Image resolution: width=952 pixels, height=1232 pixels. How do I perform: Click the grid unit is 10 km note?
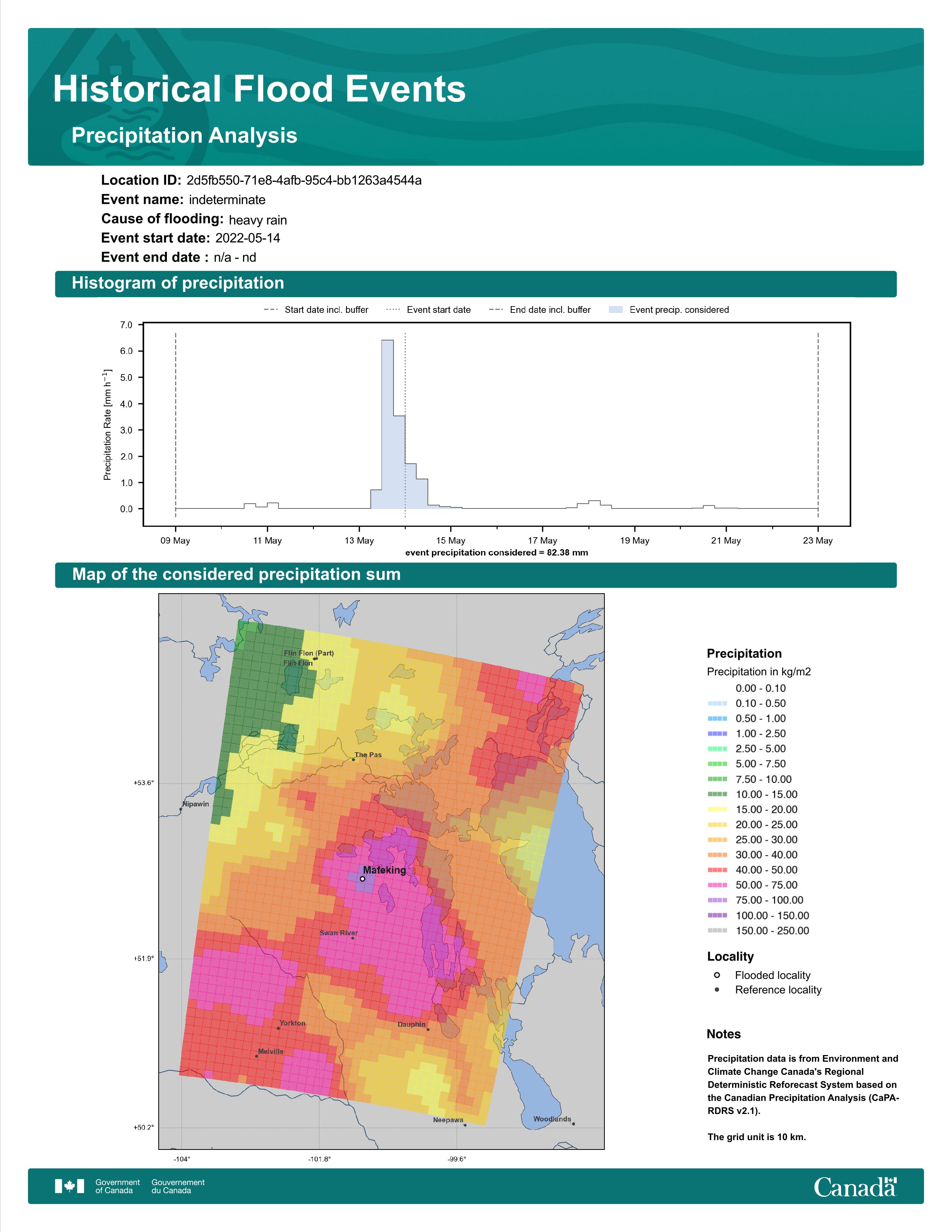[757, 1137]
